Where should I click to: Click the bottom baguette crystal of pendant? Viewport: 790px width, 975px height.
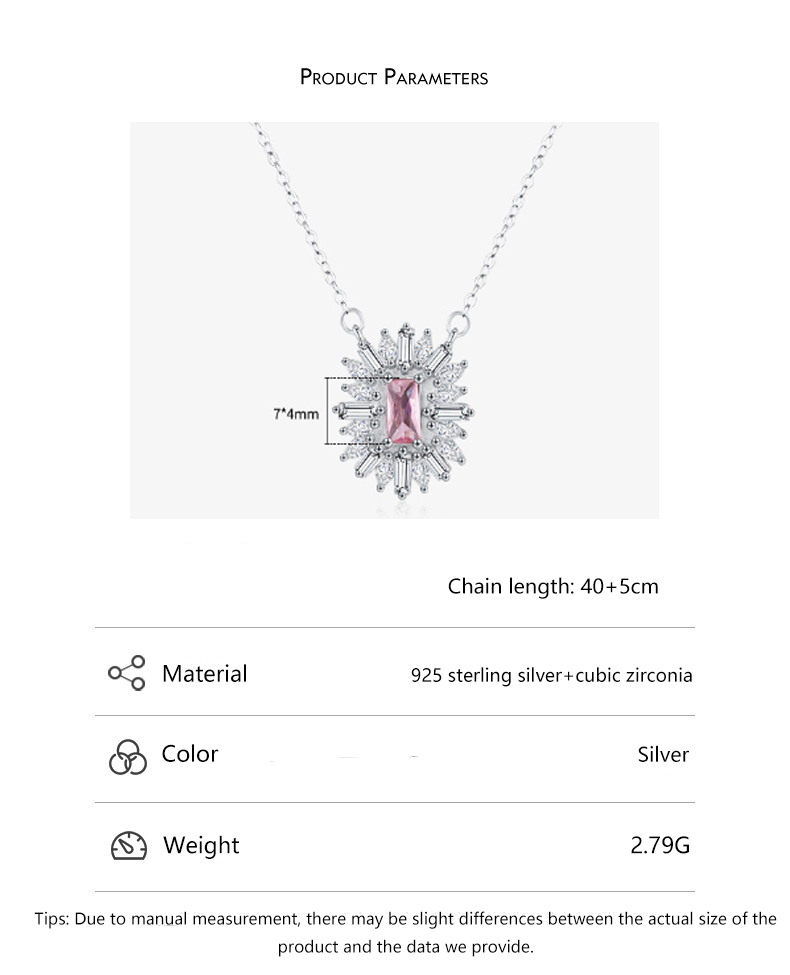402,476
